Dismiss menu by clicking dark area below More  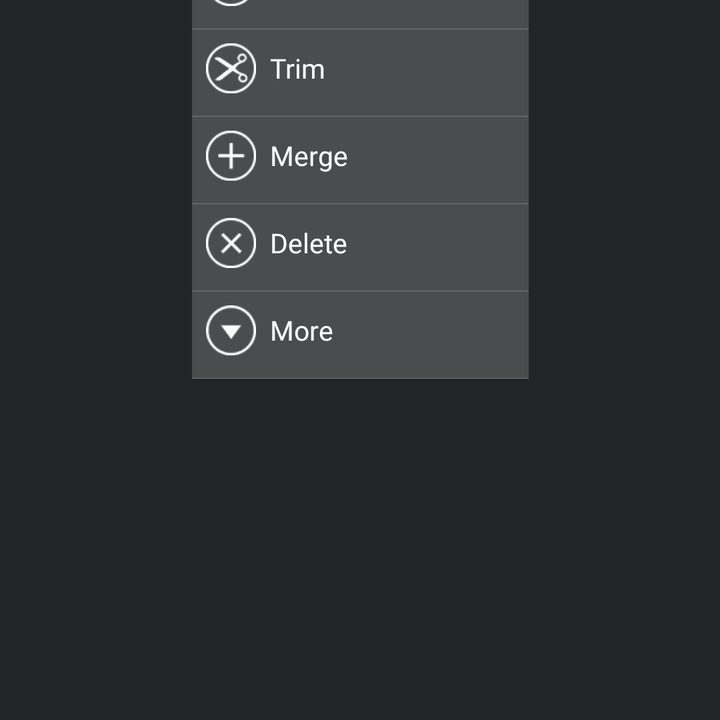[x=360, y=546]
